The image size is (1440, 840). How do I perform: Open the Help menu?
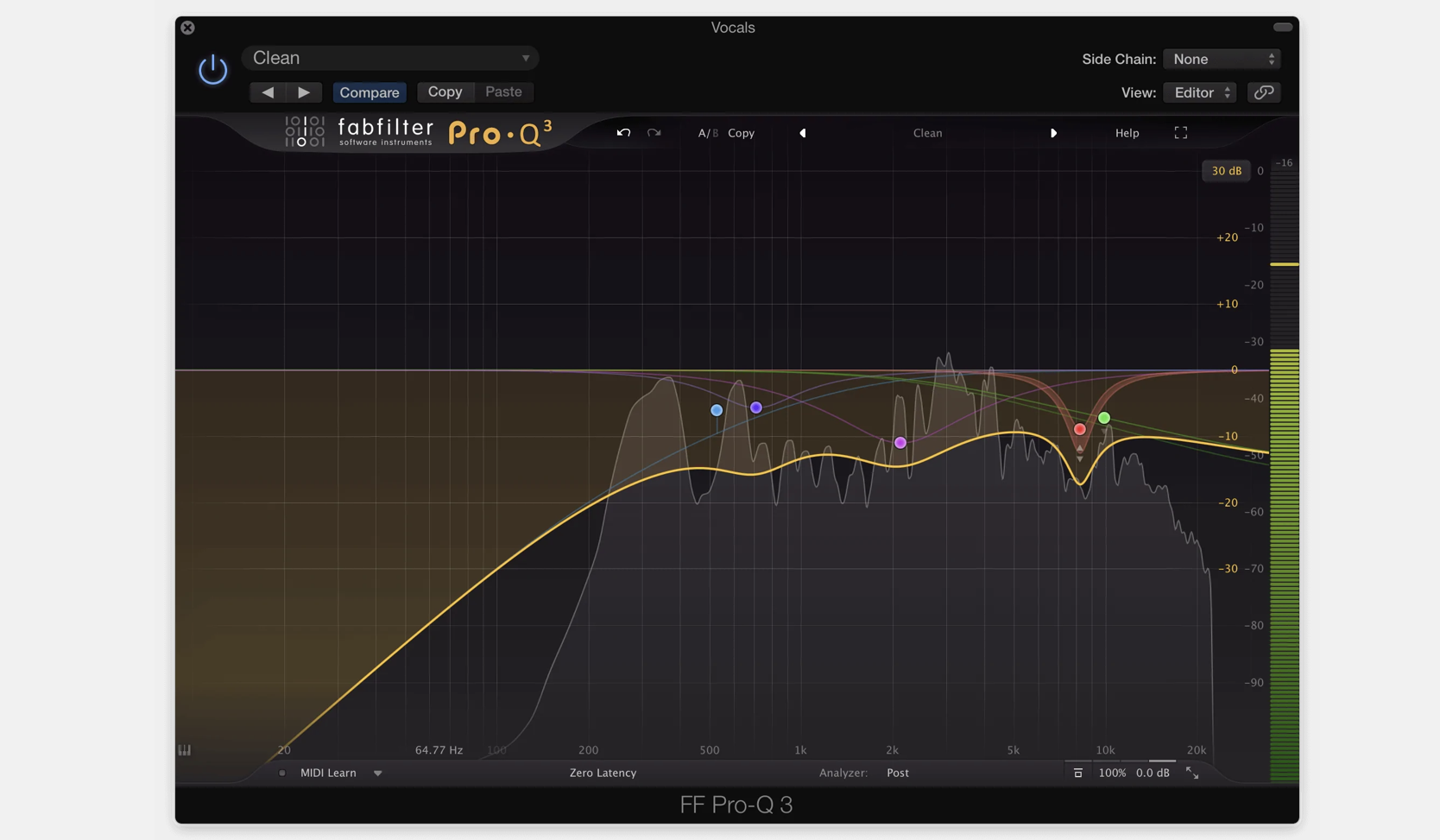1127,133
